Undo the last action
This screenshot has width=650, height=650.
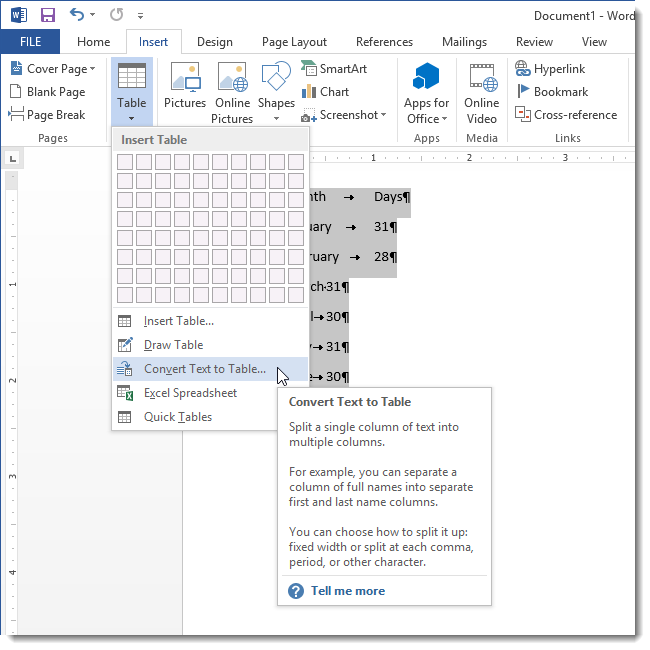click(77, 15)
